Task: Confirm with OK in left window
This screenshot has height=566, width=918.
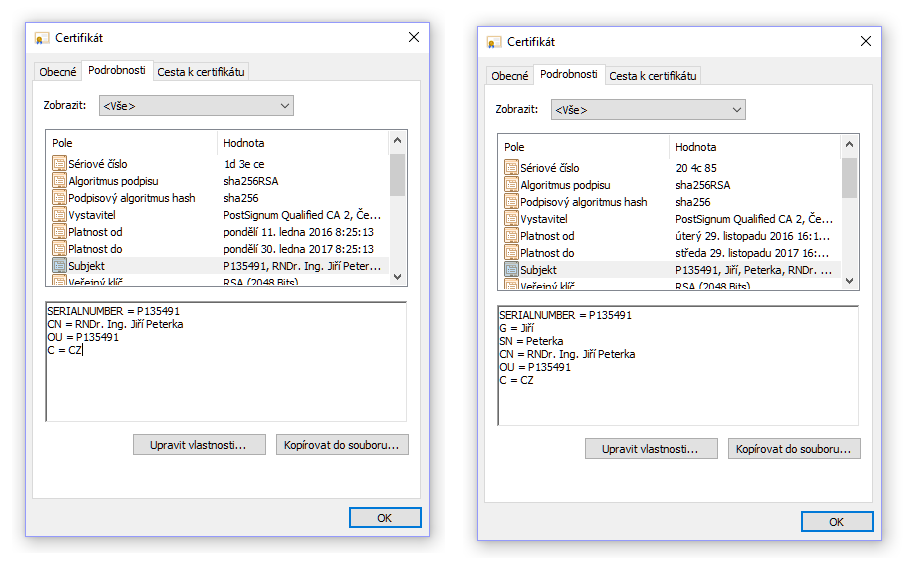Action: [385, 518]
